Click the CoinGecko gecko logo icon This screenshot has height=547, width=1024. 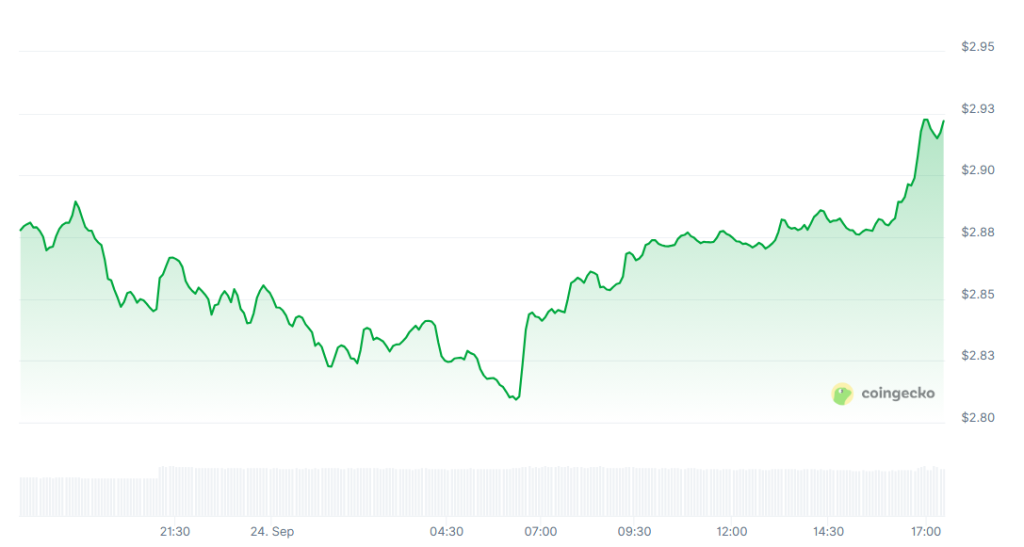click(x=842, y=394)
